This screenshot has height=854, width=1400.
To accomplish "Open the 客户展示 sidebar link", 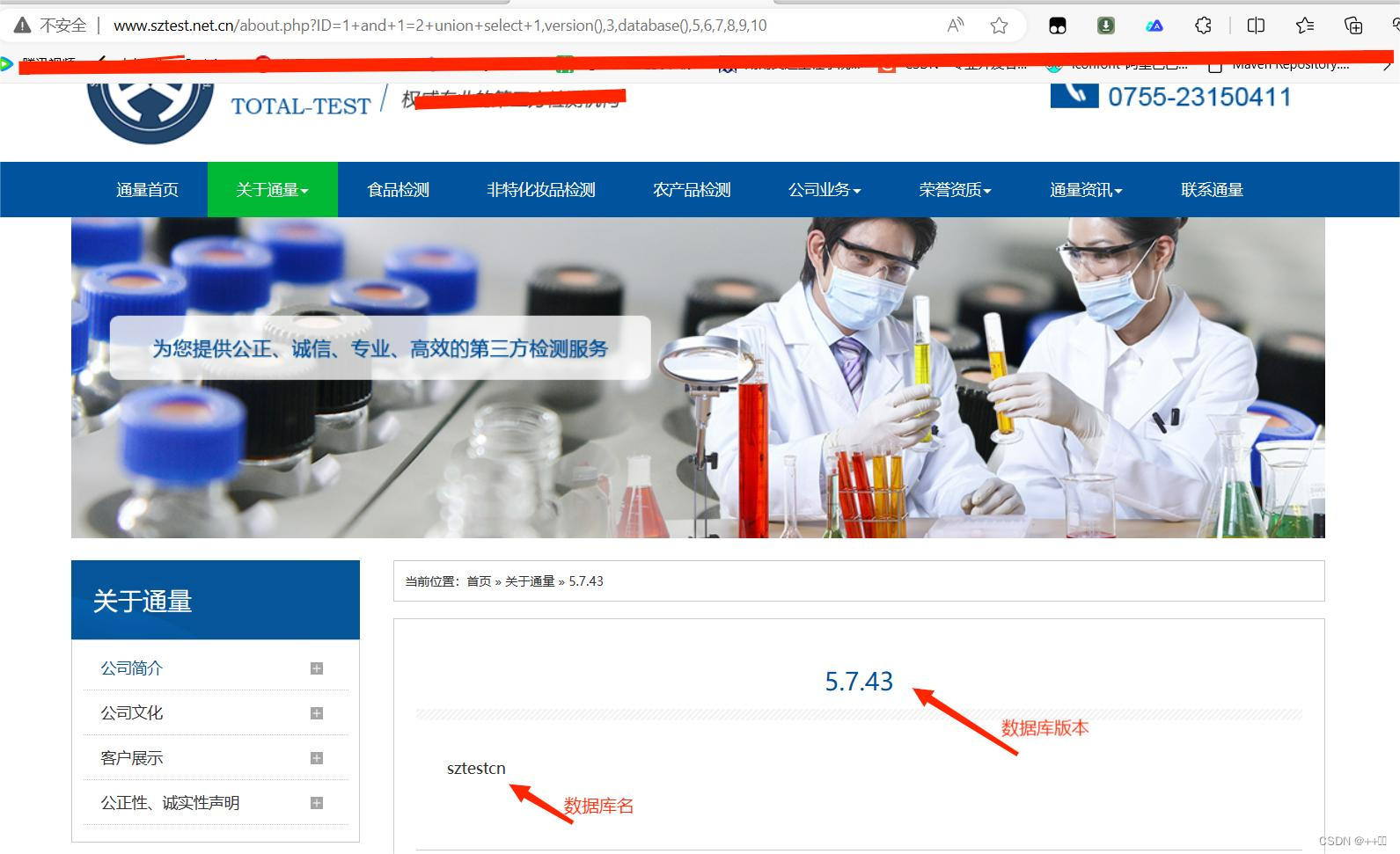I will click(x=132, y=758).
